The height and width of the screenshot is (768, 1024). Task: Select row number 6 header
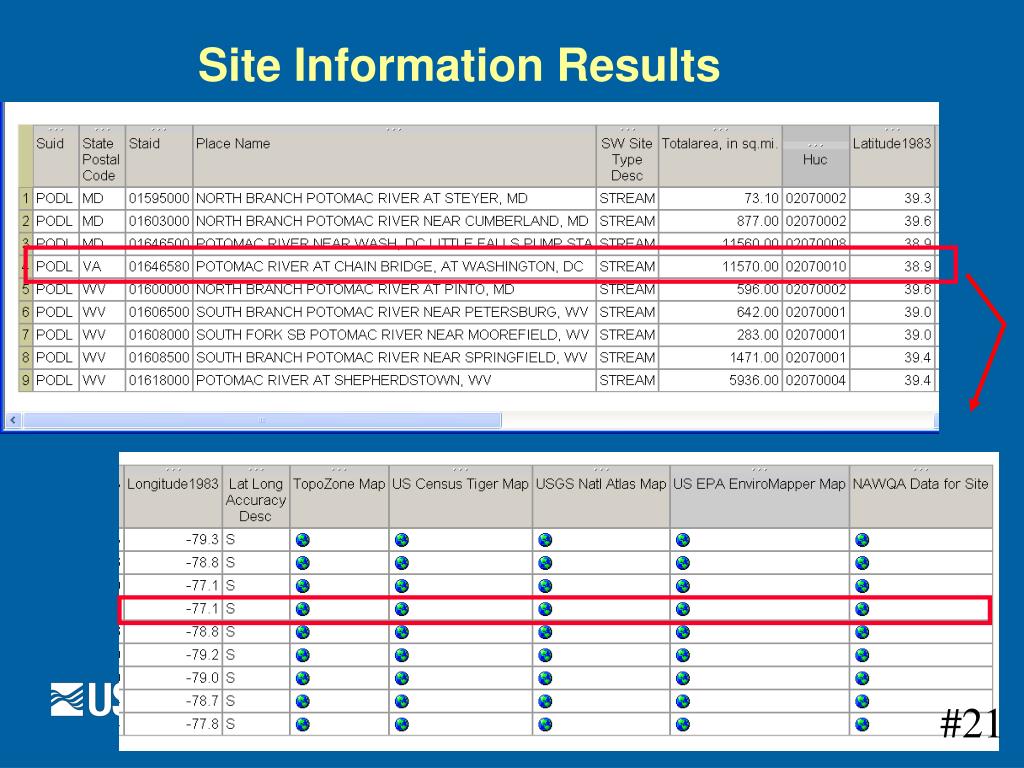26,312
